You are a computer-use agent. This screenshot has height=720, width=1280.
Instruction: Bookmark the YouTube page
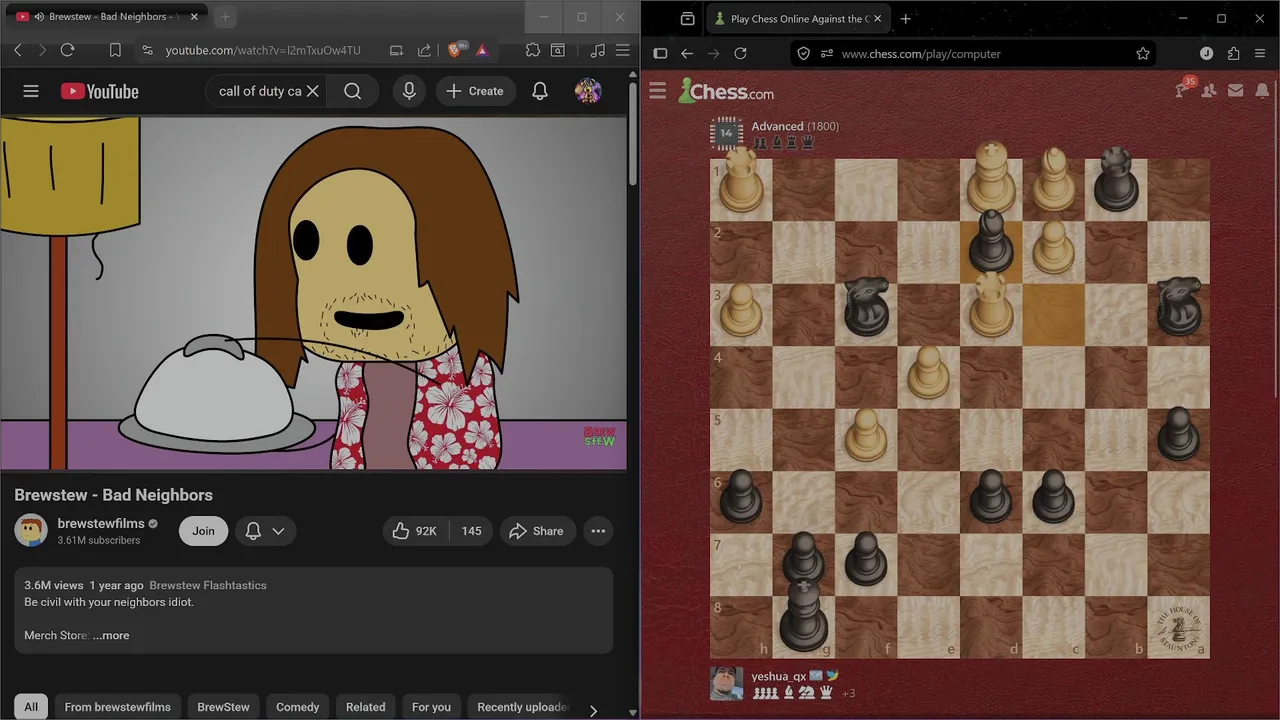click(115, 50)
